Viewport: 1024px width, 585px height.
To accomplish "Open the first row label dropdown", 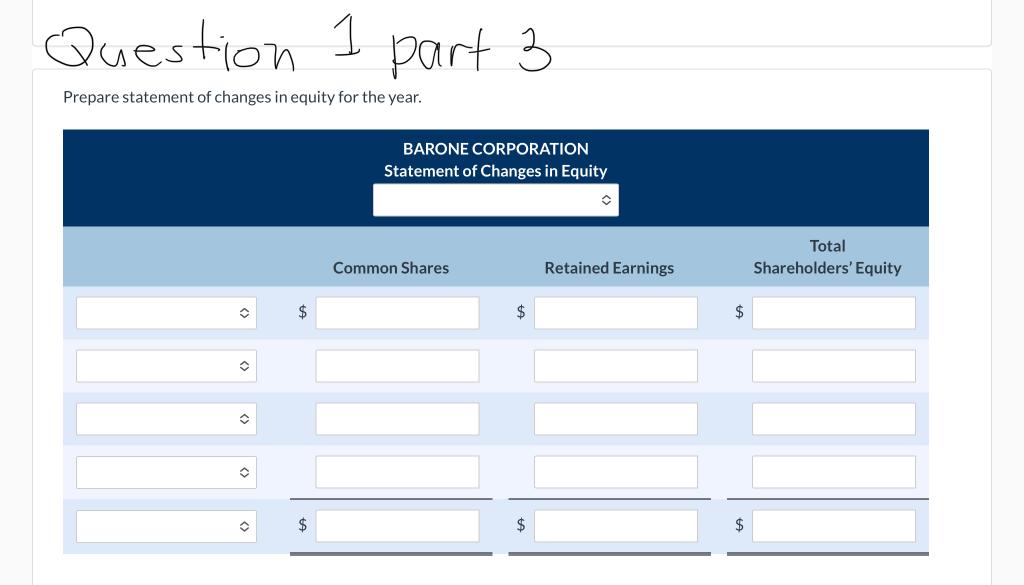I will (x=166, y=313).
